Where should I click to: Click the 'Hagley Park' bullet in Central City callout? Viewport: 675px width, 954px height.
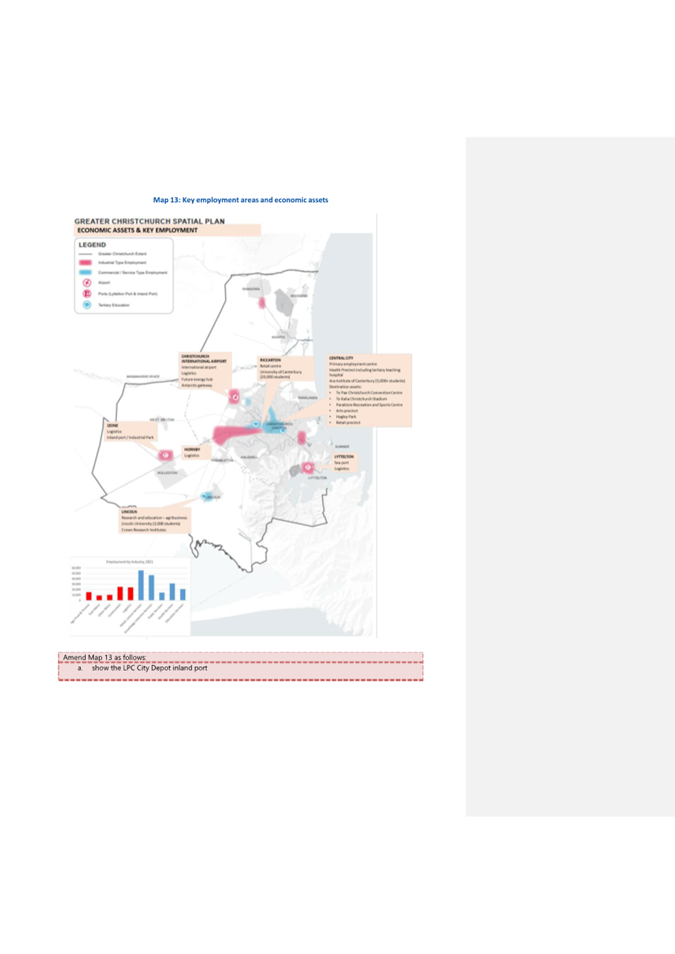click(x=346, y=416)
